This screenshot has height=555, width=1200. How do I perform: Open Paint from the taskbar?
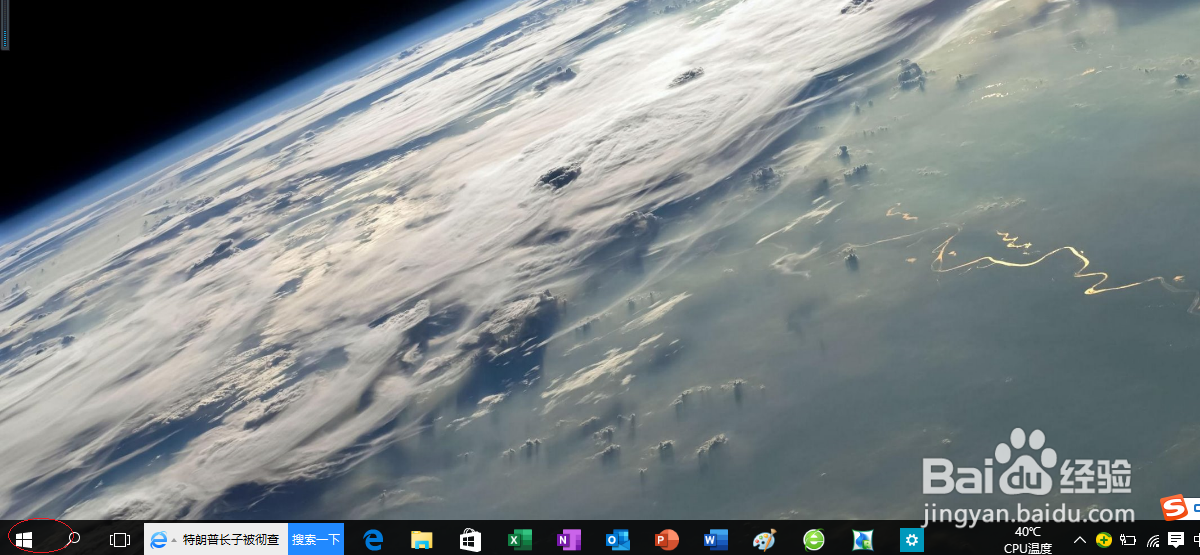point(764,540)
